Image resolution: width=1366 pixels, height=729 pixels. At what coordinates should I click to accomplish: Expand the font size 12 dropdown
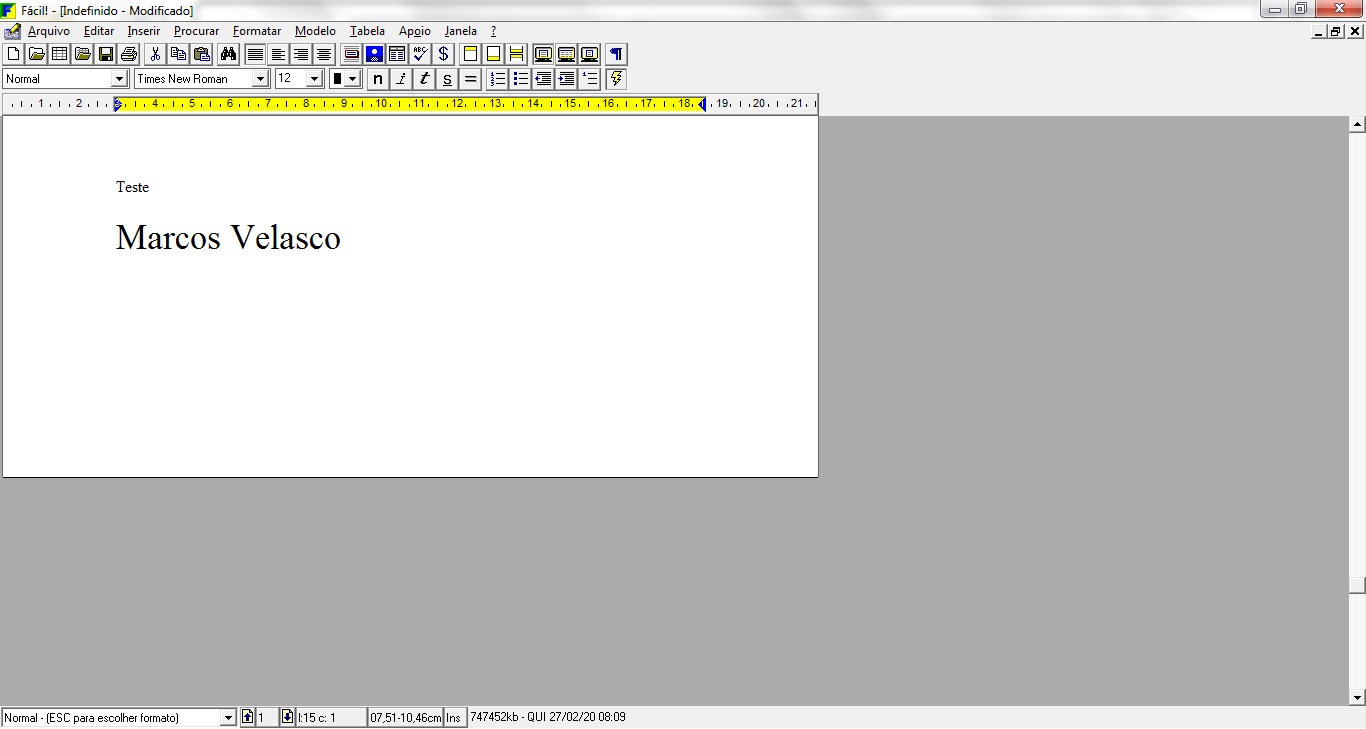pyautogui.click(x=314, y=79)
